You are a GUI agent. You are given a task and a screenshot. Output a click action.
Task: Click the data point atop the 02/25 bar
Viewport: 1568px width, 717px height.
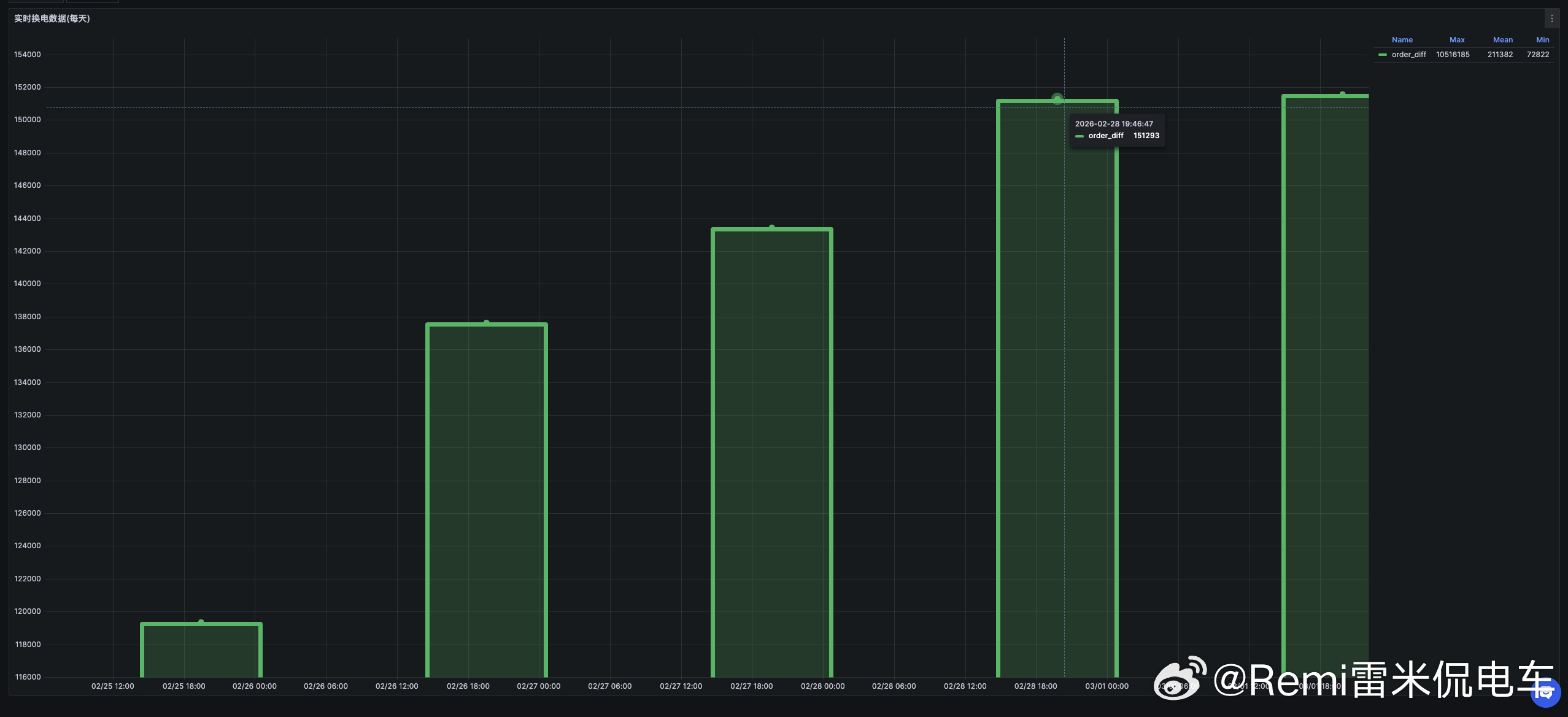201,622
